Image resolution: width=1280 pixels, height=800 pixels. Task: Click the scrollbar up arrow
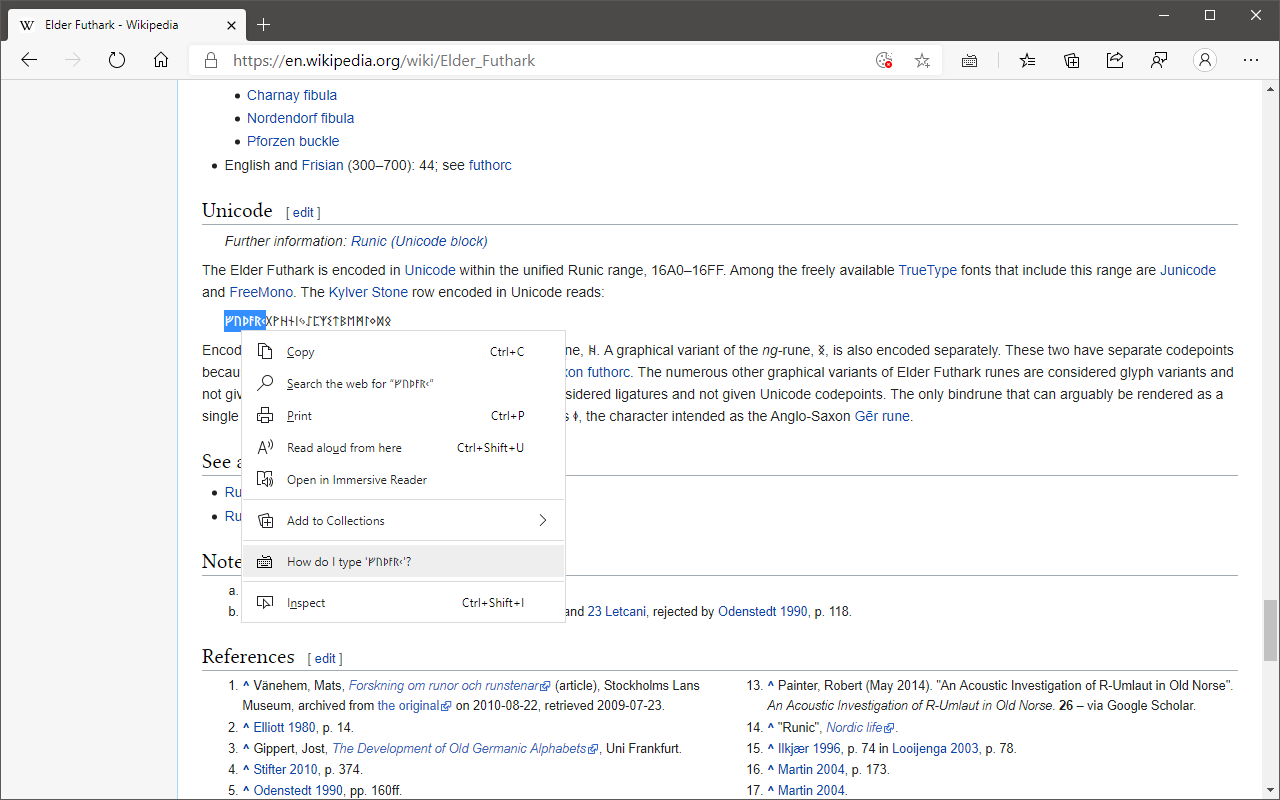point(1270,89)
